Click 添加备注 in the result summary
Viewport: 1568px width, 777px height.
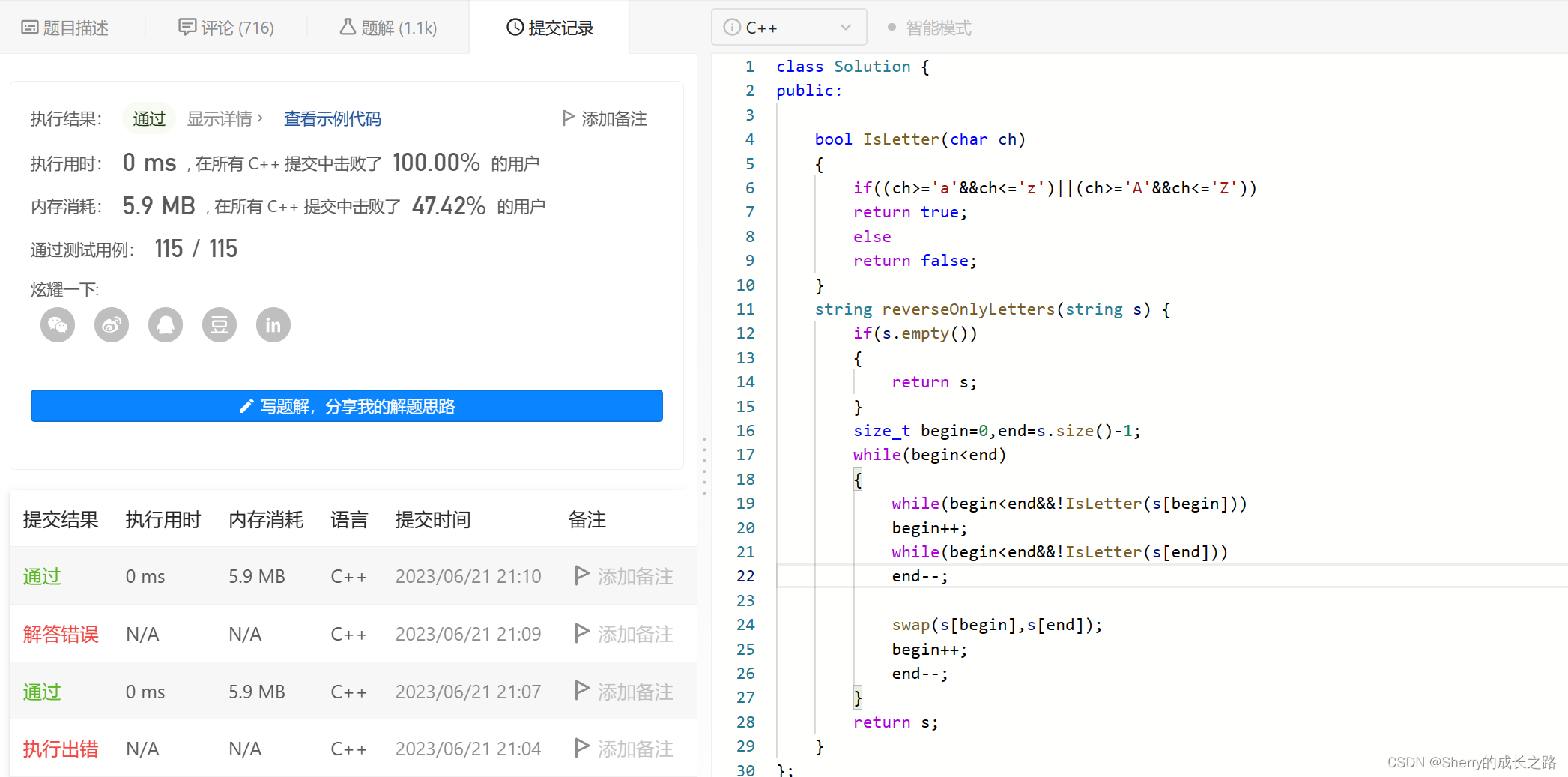point(605,118)
